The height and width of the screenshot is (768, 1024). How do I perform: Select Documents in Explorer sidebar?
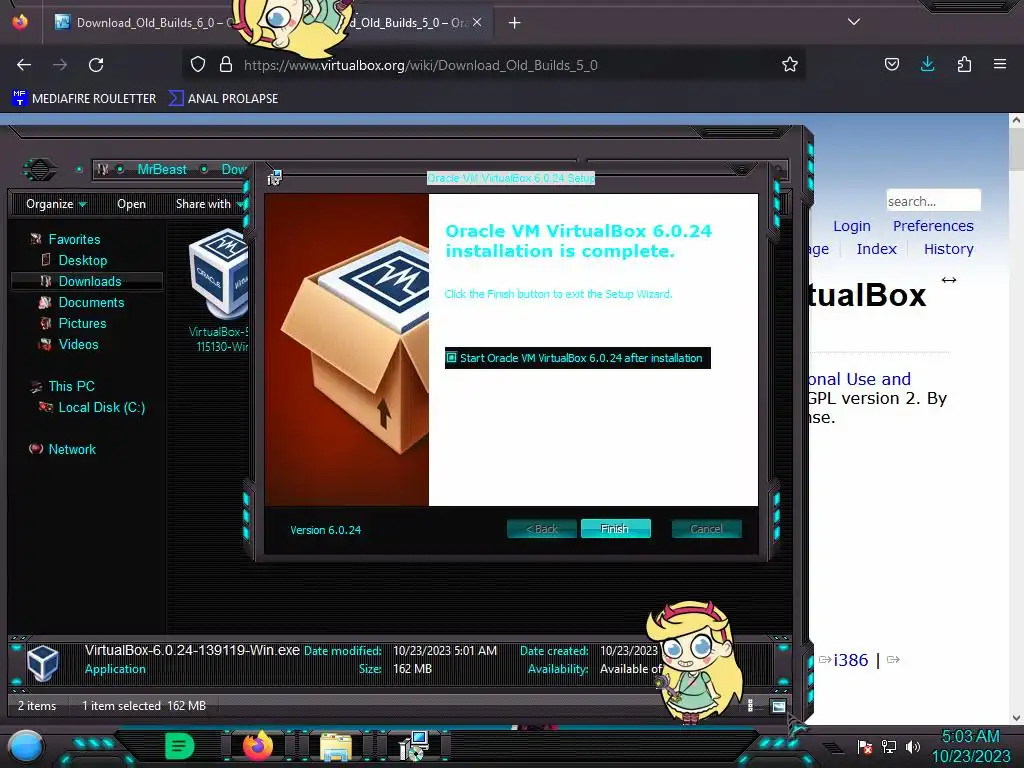91,302
